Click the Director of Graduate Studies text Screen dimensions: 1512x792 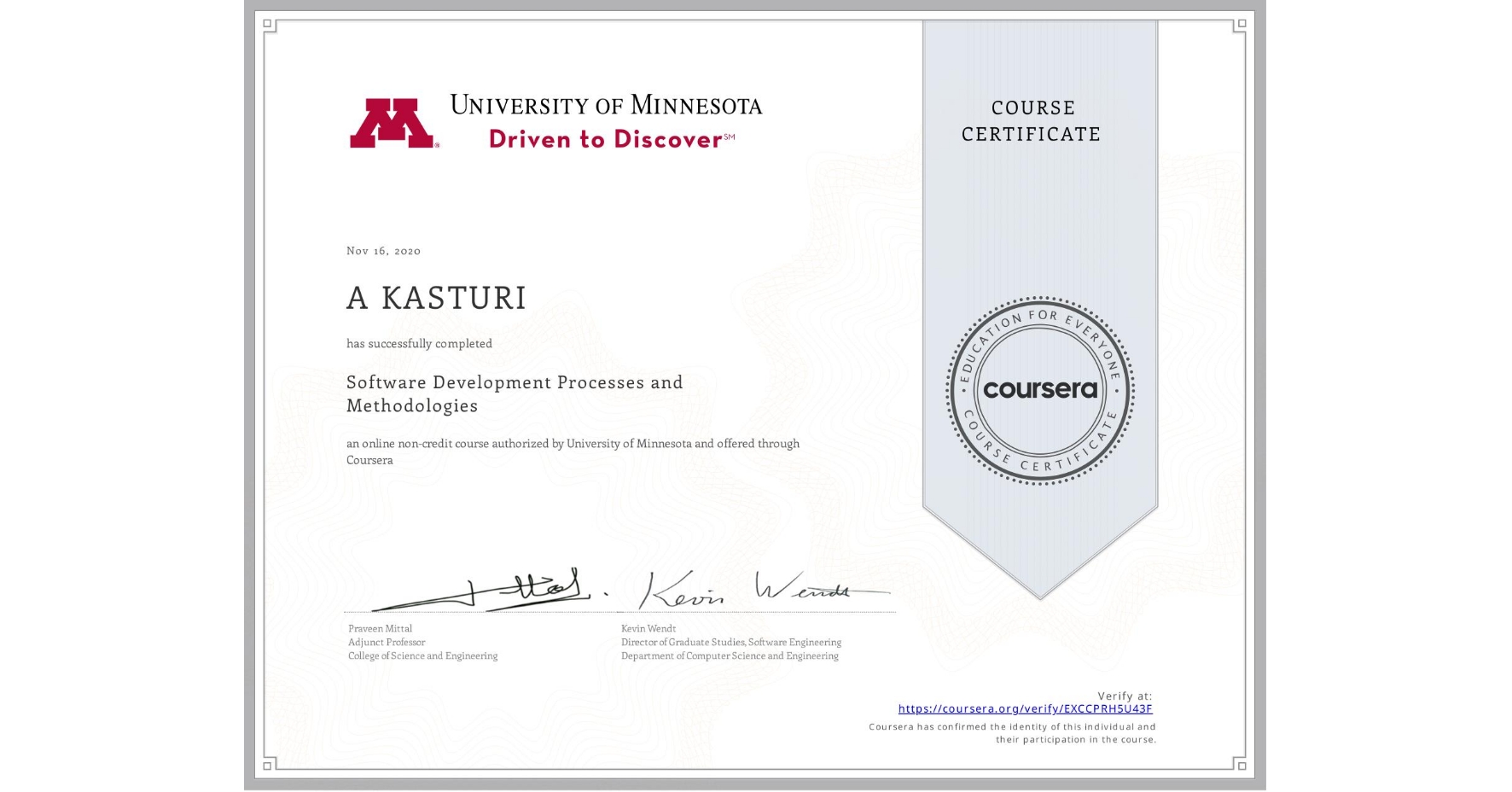(730, 642)
